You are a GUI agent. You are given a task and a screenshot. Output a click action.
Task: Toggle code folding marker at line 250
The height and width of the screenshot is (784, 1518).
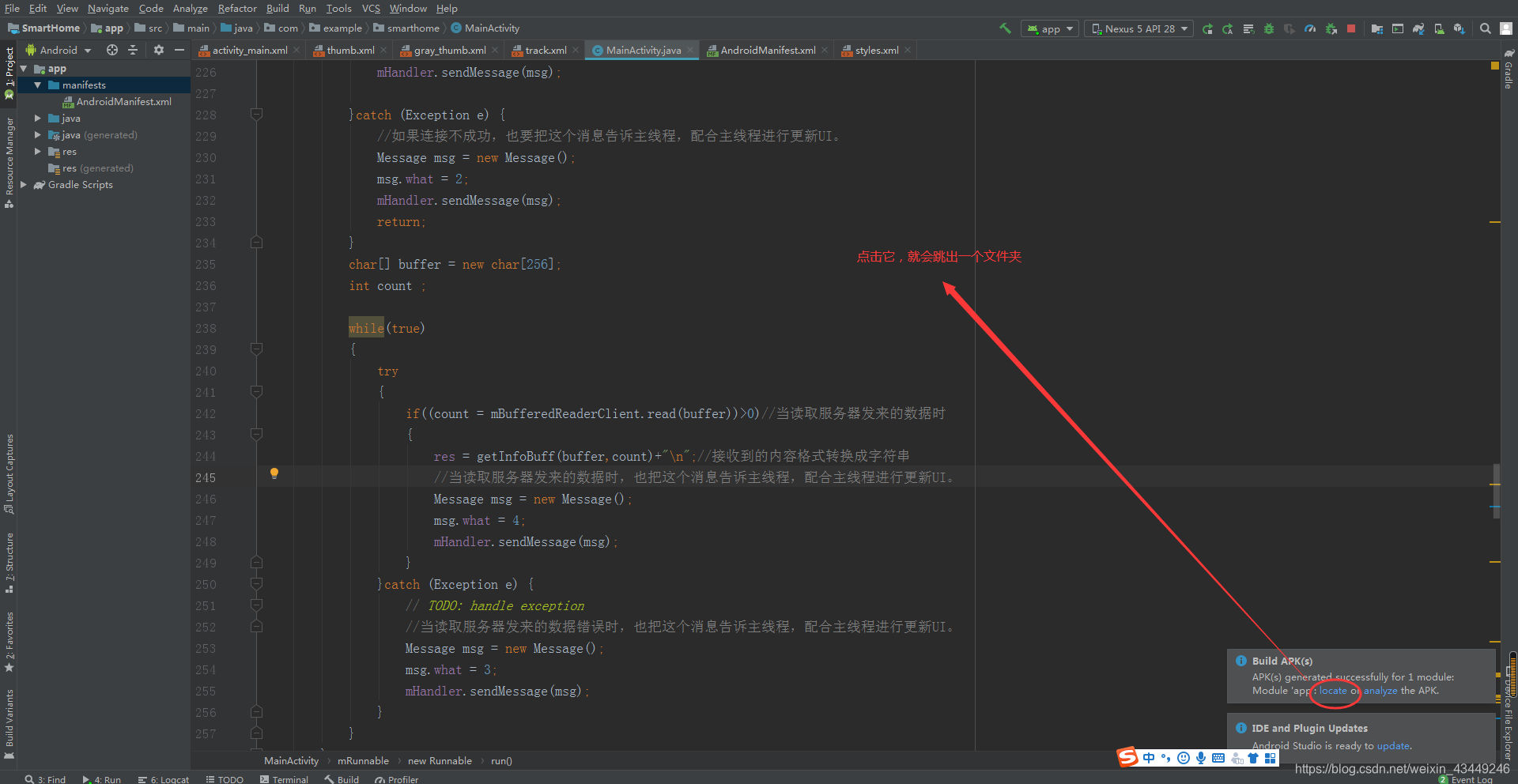(x=256, y=584)
